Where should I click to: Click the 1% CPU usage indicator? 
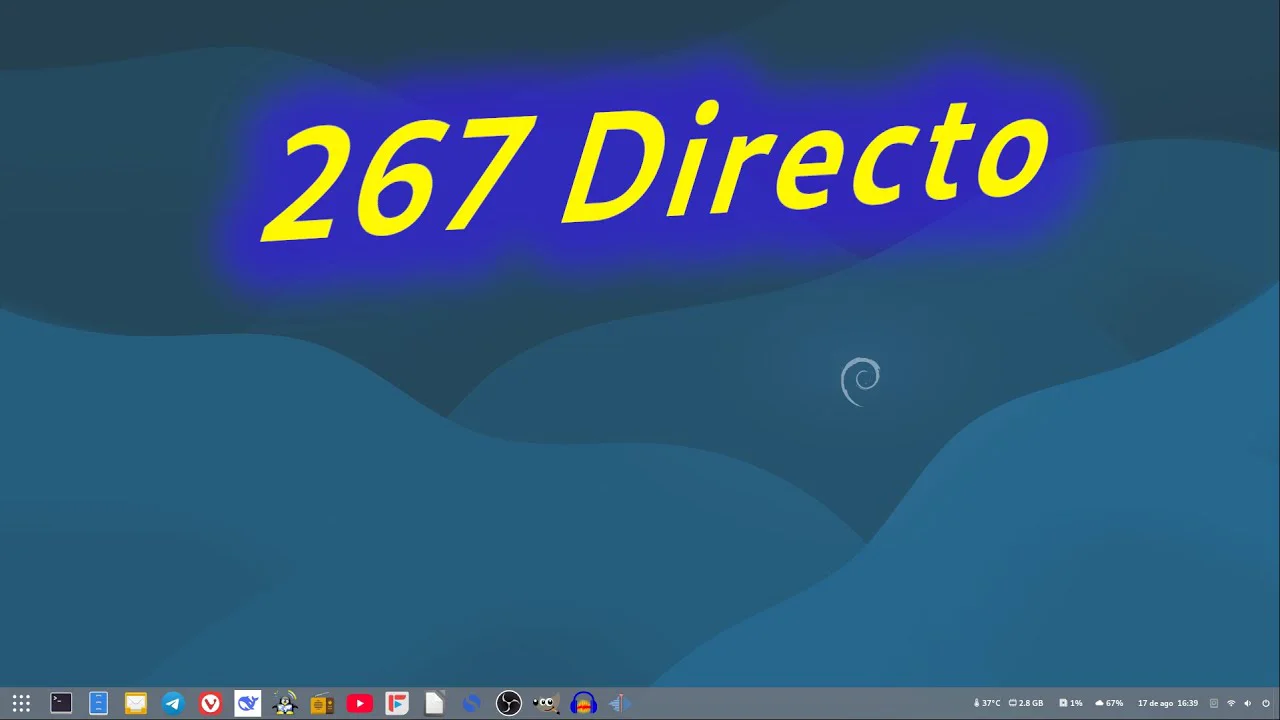click(1071, 703)
